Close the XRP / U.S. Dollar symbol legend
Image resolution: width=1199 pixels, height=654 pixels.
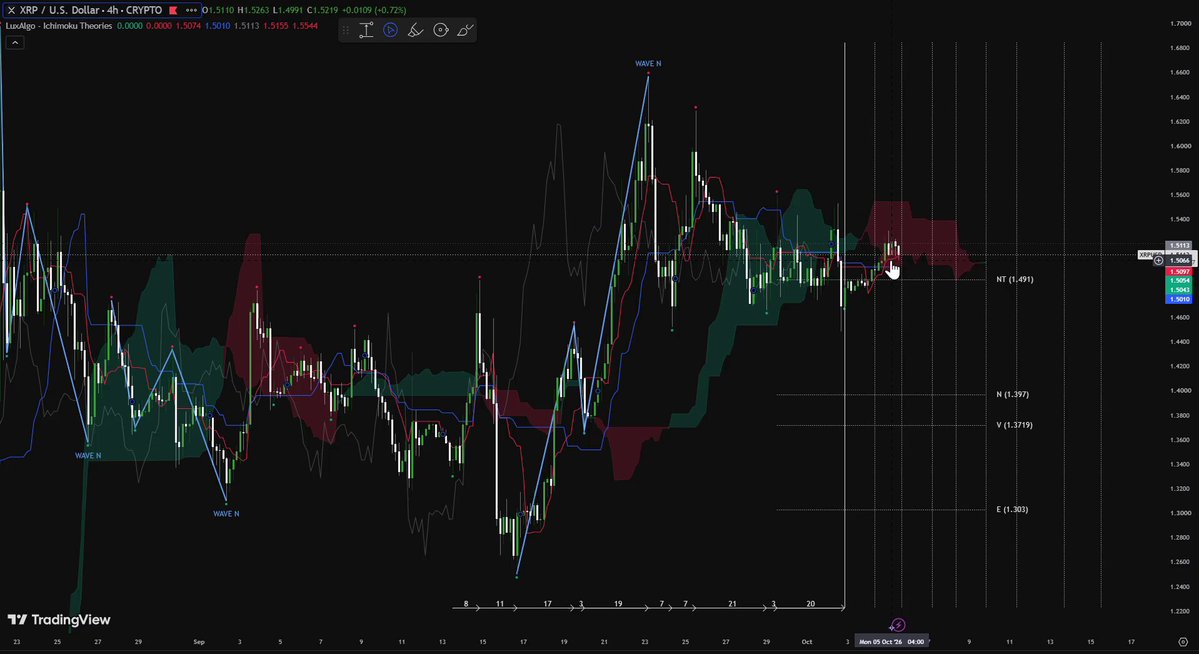[11, 10]
